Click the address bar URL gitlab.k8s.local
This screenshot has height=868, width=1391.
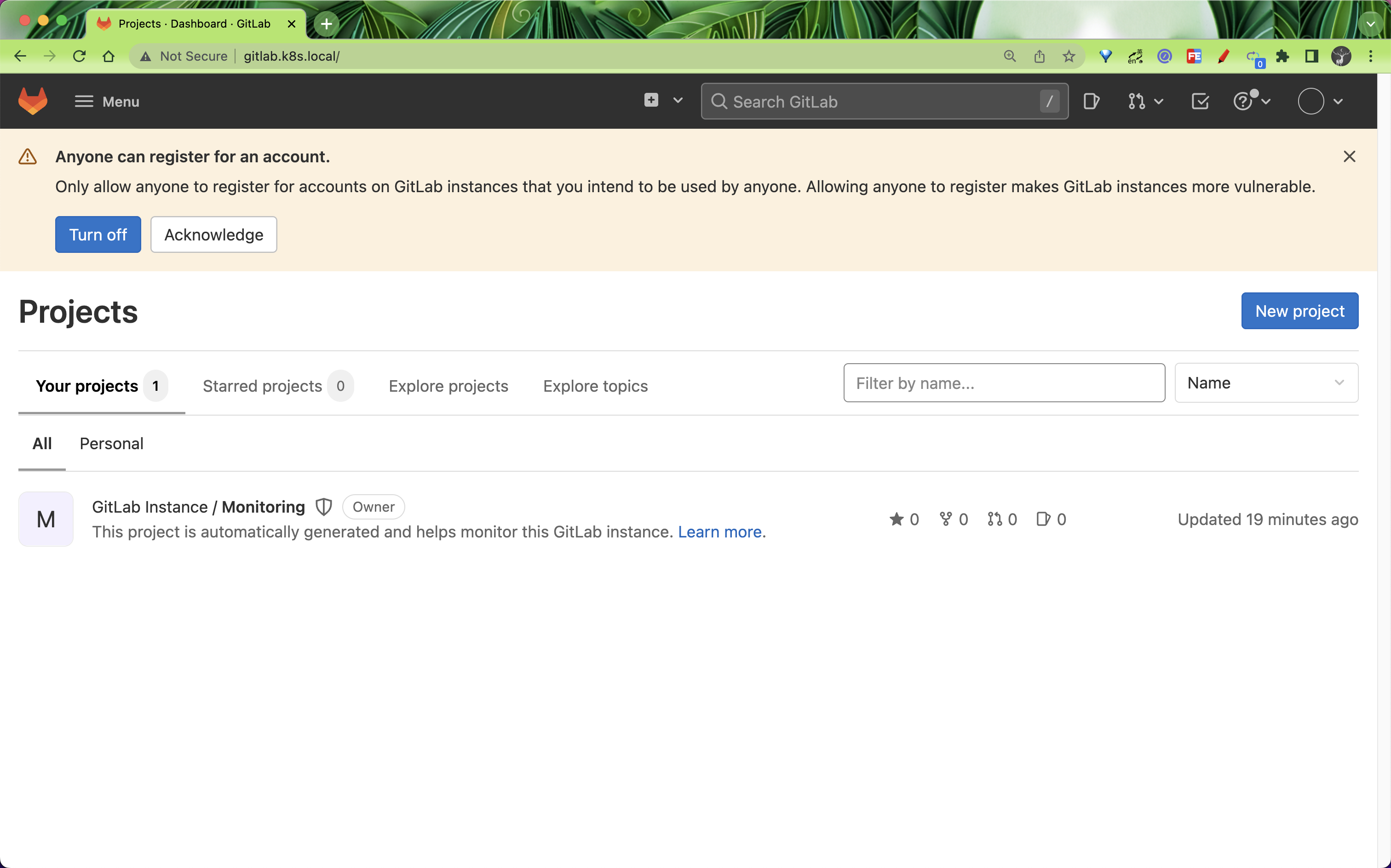tap(292, 56)
